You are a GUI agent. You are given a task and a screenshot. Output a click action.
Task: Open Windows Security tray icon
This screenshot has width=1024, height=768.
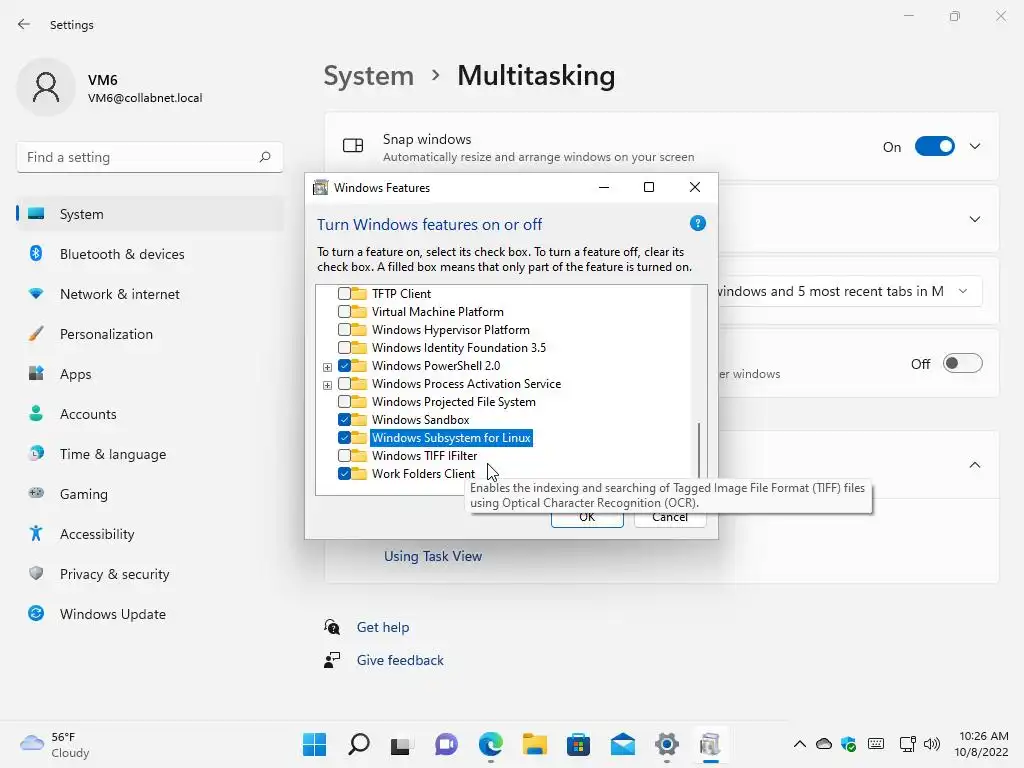pos(848,744)
